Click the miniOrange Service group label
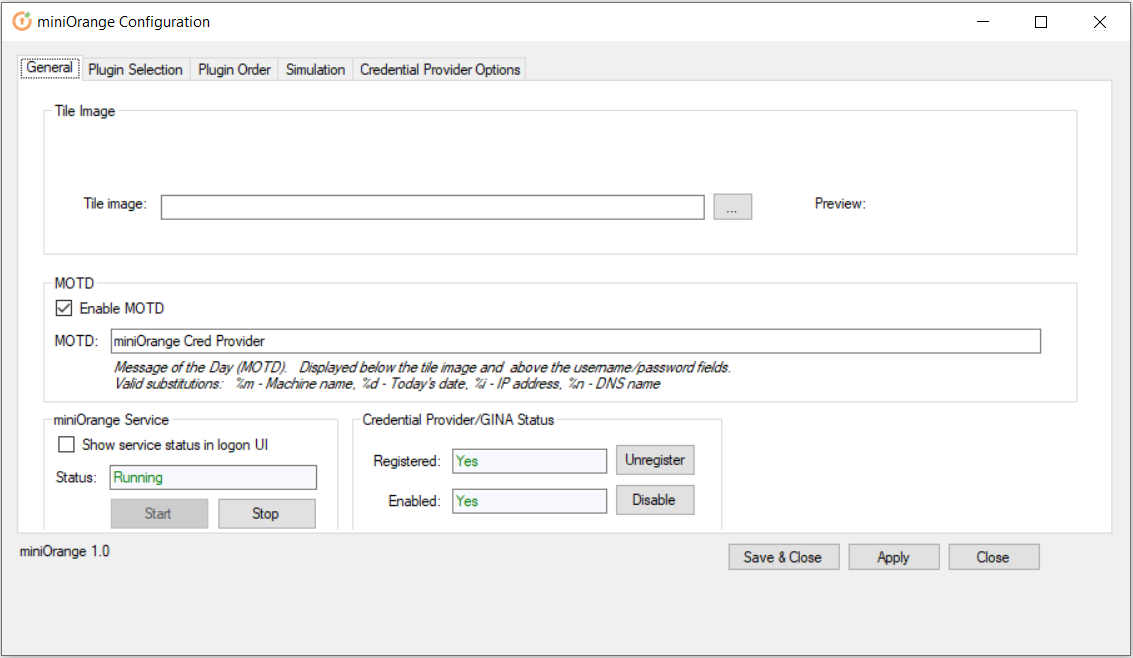 111,420
